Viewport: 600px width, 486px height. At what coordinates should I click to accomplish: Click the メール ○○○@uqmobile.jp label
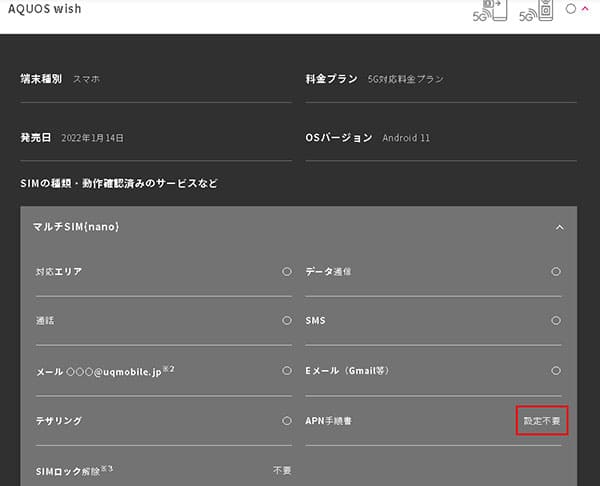(105, 371)
